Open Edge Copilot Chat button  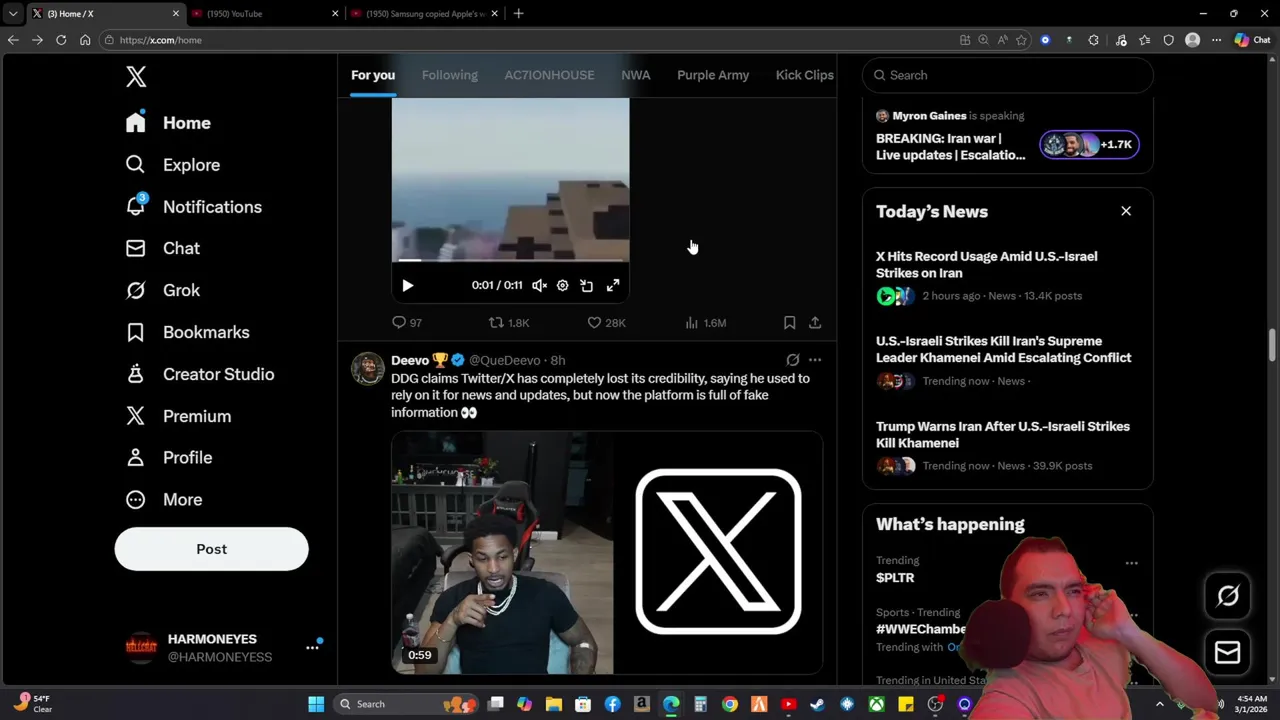pos(1252,40)
